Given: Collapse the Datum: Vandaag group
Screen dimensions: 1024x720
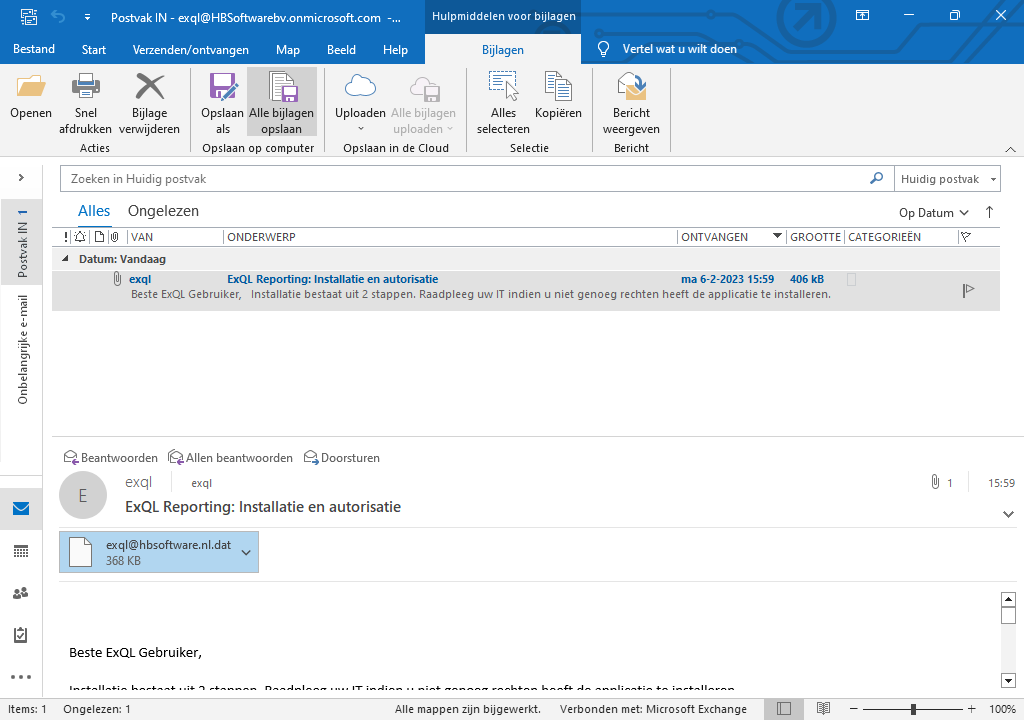Looking at the screenshot, I should coord(65,259).
